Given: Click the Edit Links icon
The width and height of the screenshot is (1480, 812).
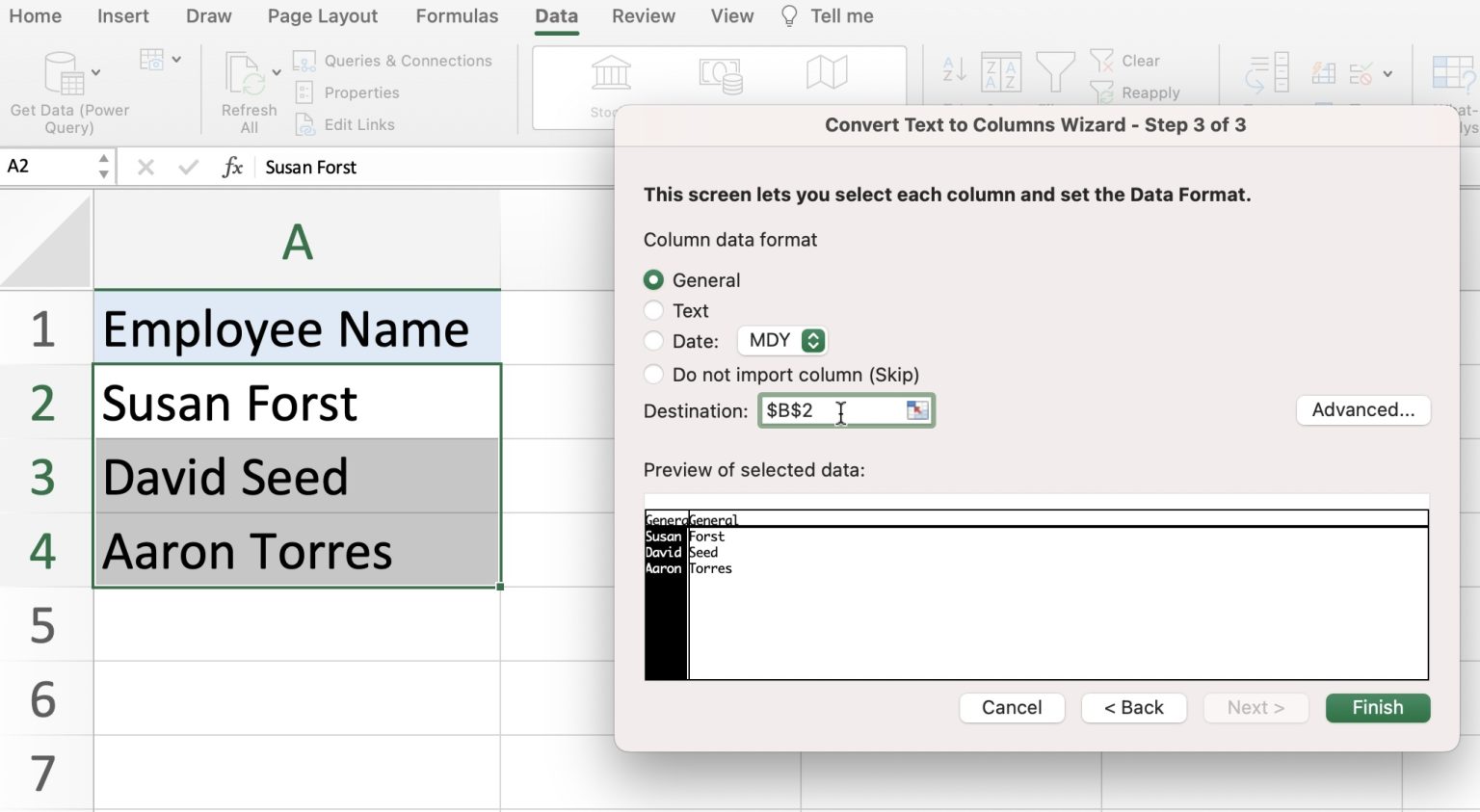Looking at the screenshot, I should 304,124.
